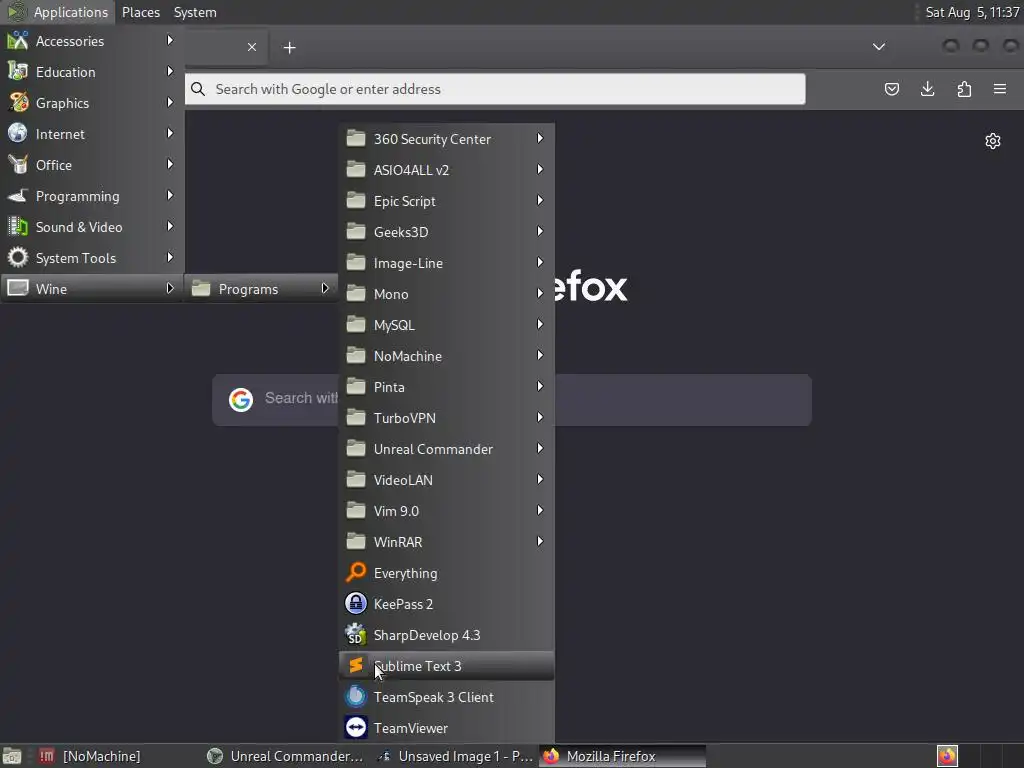Click Firefox icon in system tray
The height and width of the screenshot is (768, 1024).
pos(947,756)
